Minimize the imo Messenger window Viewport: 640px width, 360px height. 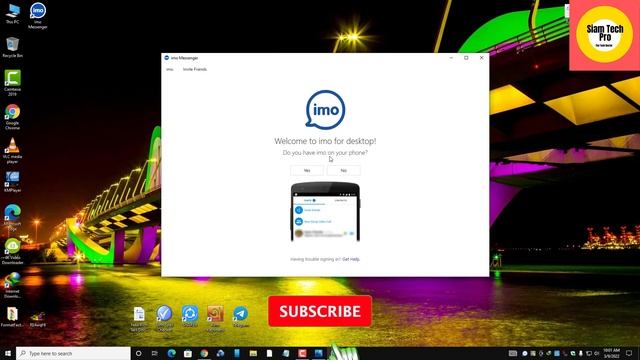[451, 58]
